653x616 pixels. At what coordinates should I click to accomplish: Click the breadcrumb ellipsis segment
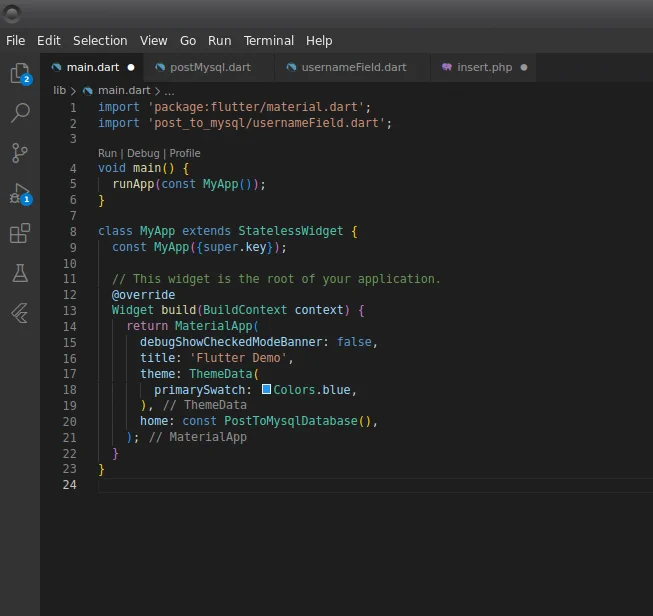click(x=169, y=91)
